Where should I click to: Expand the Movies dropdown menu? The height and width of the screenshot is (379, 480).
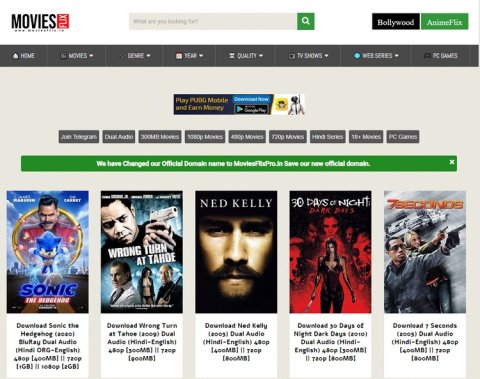(x=77, y=56)
